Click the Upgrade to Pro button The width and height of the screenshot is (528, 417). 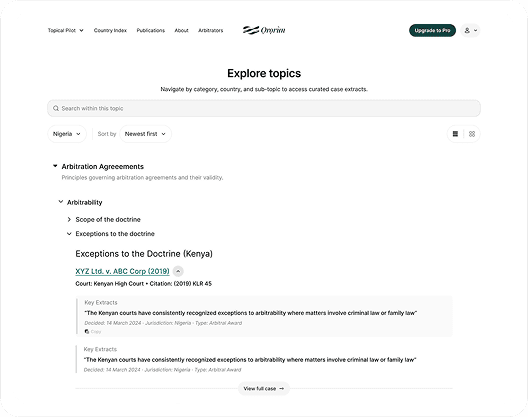[432, 30]
